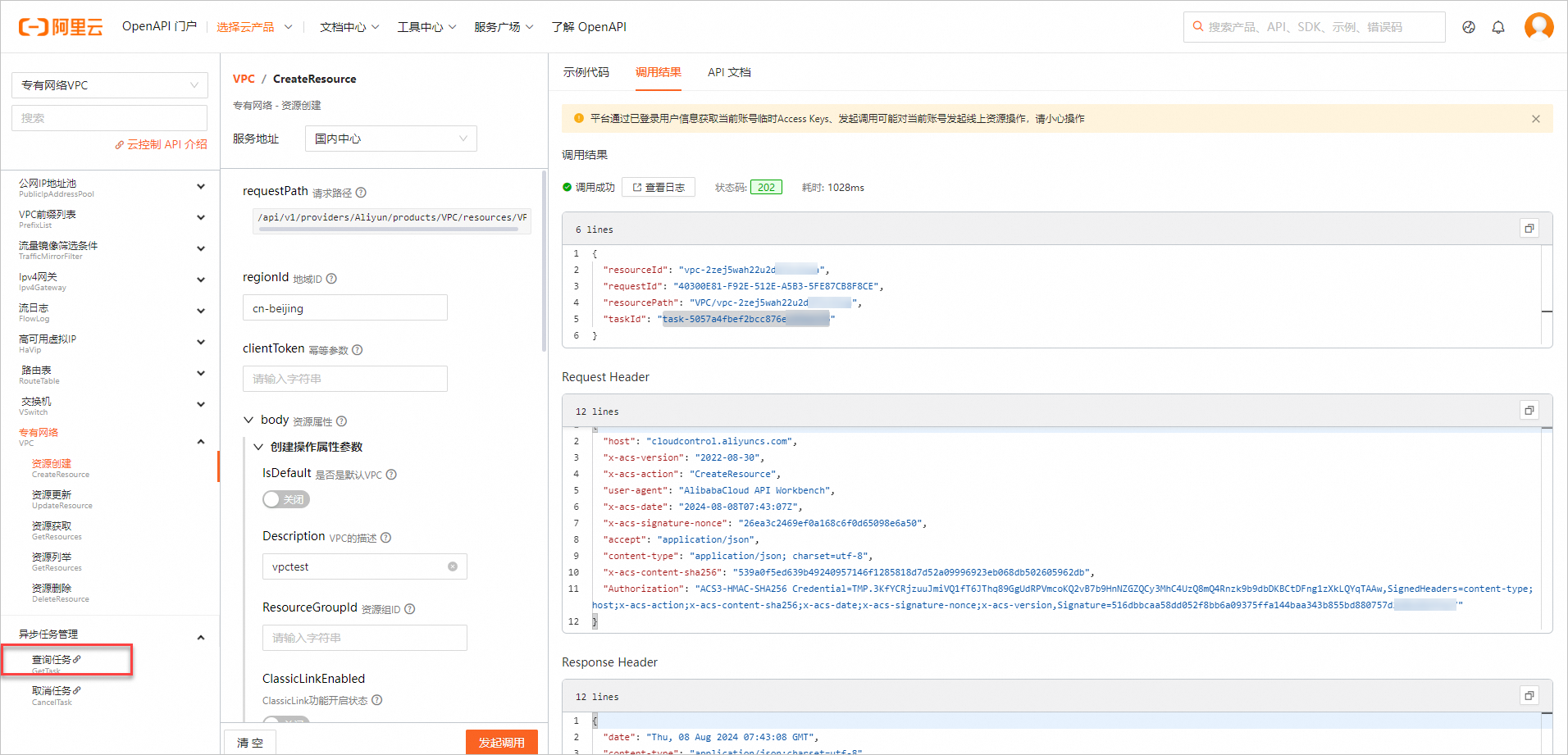Image resolution: width=1568 pixels, height=755 pixels.
Task: Open the 服务地址 国内中心 dropdown
Action: 390,139
